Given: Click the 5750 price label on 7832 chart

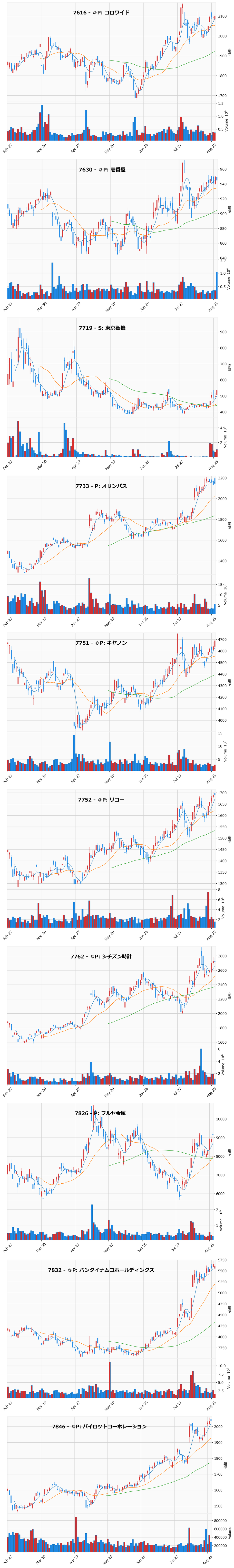Looking at the screenshot, I should tap(223, 1260).
